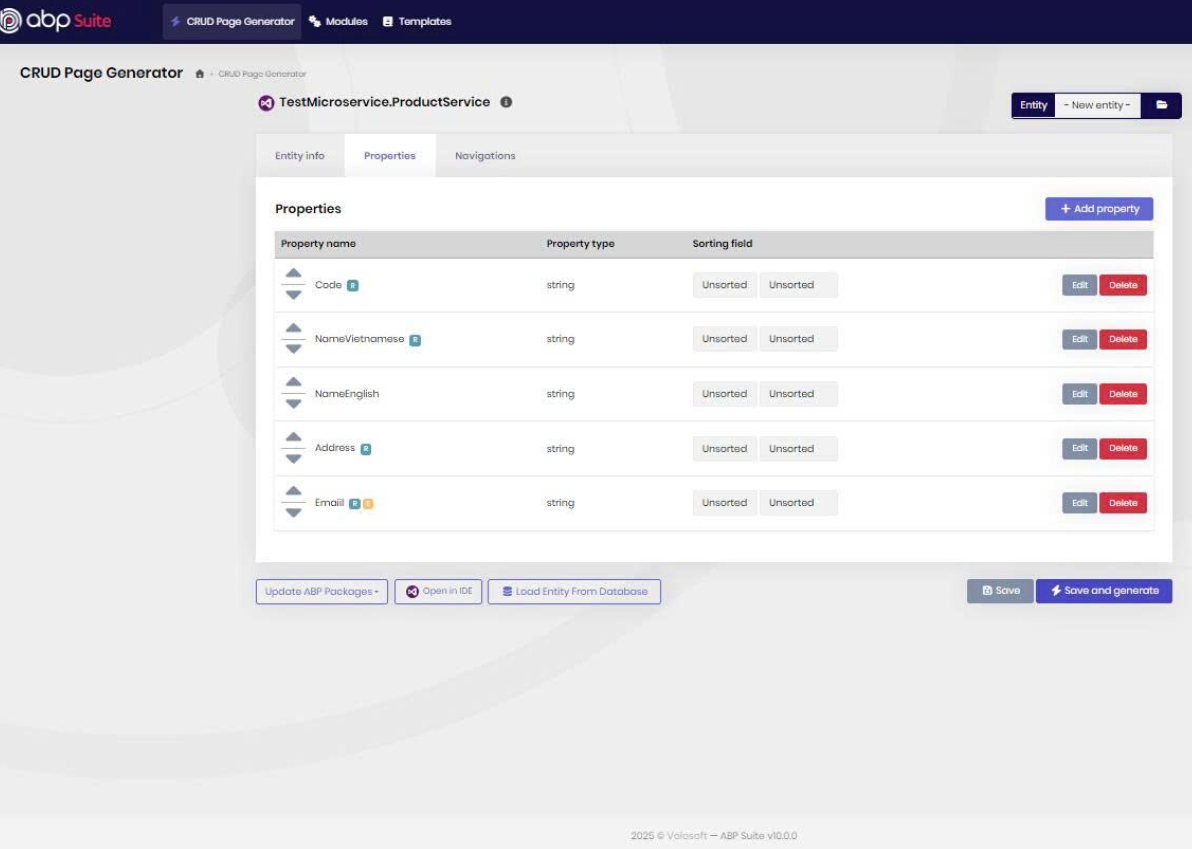The height and width of the screenshot is (849, 1192).
Task: Expand Update ABP Packages dropdown
Action: pyautogui.click(x=321, y=592)
